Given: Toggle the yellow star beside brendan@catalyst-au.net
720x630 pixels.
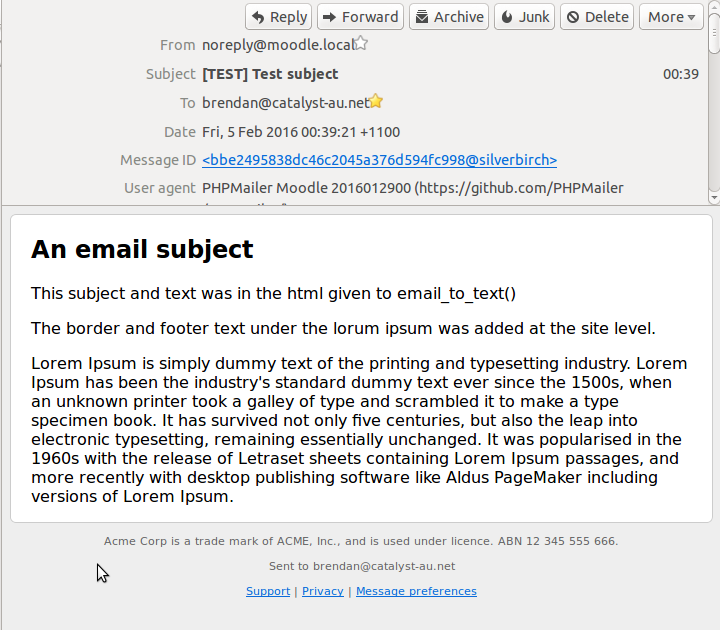Looking at the screenshot, I should point(376,101).
